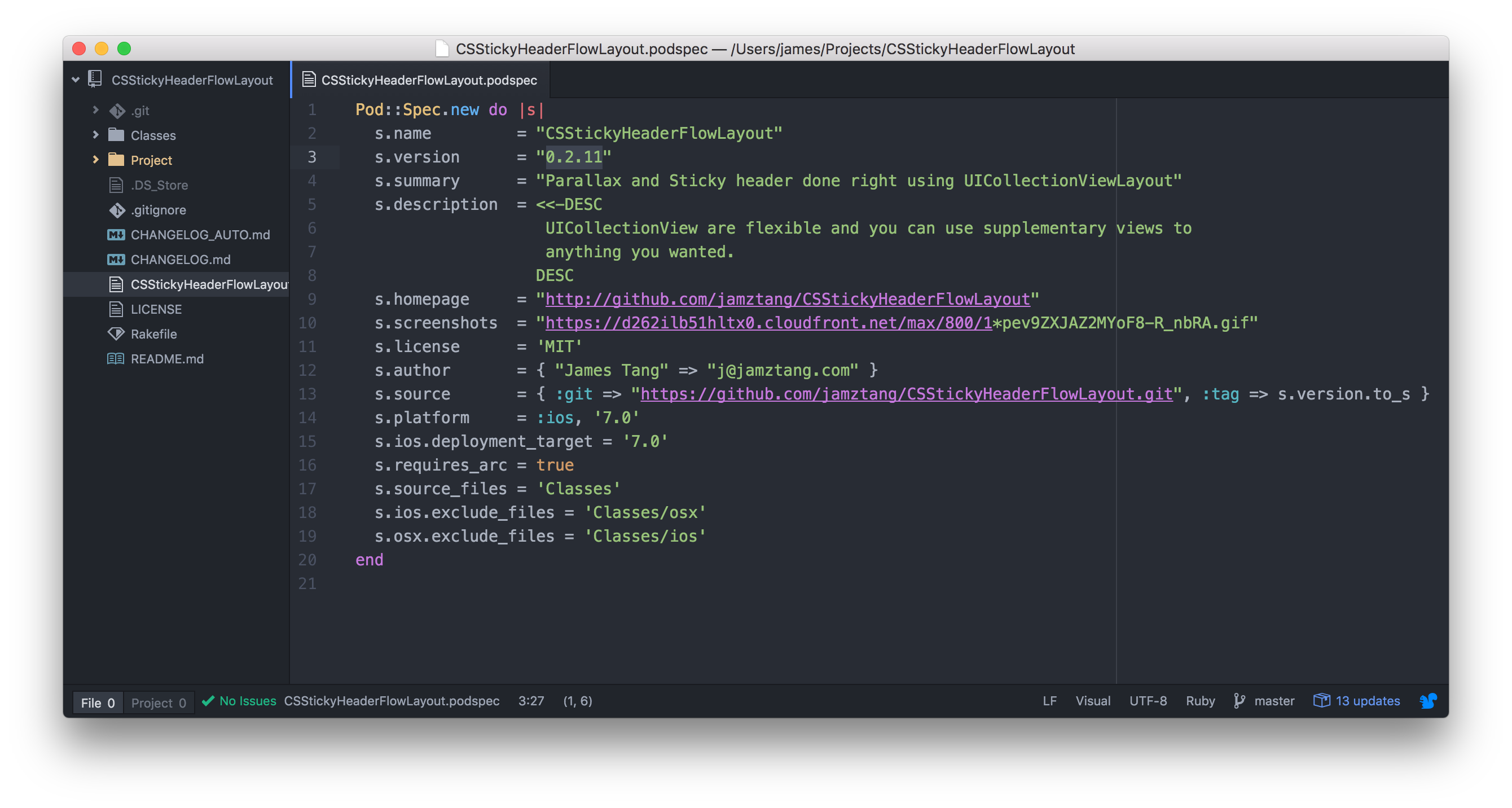Collapse the CSStickyHeaderFlowLayout root project
This screenshot has height=808, width=1512.
[x=76, y=79]
